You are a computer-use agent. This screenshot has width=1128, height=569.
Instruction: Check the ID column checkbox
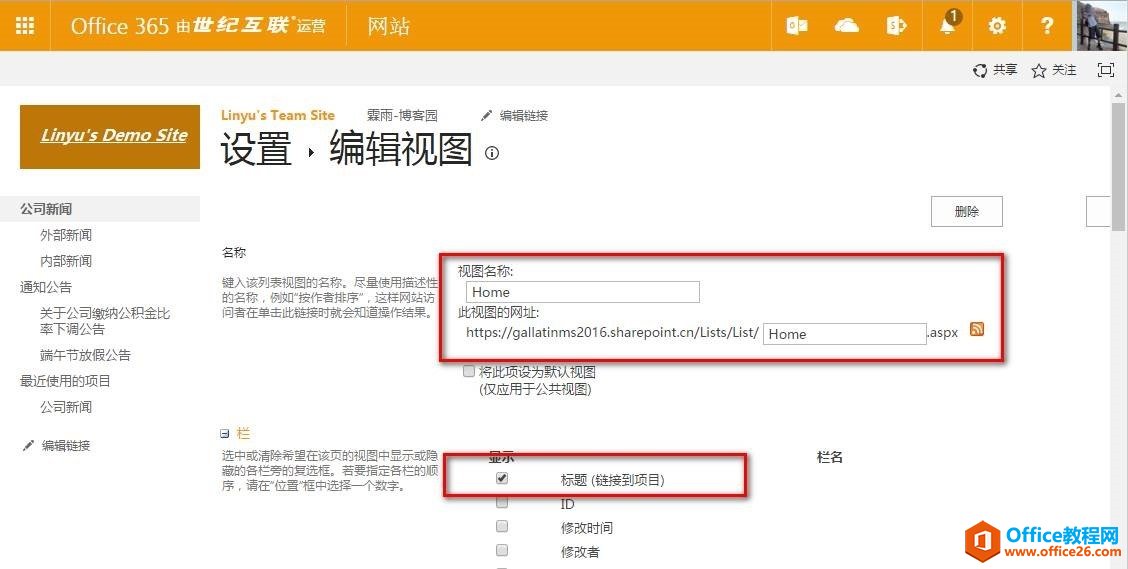click(502, 503)
